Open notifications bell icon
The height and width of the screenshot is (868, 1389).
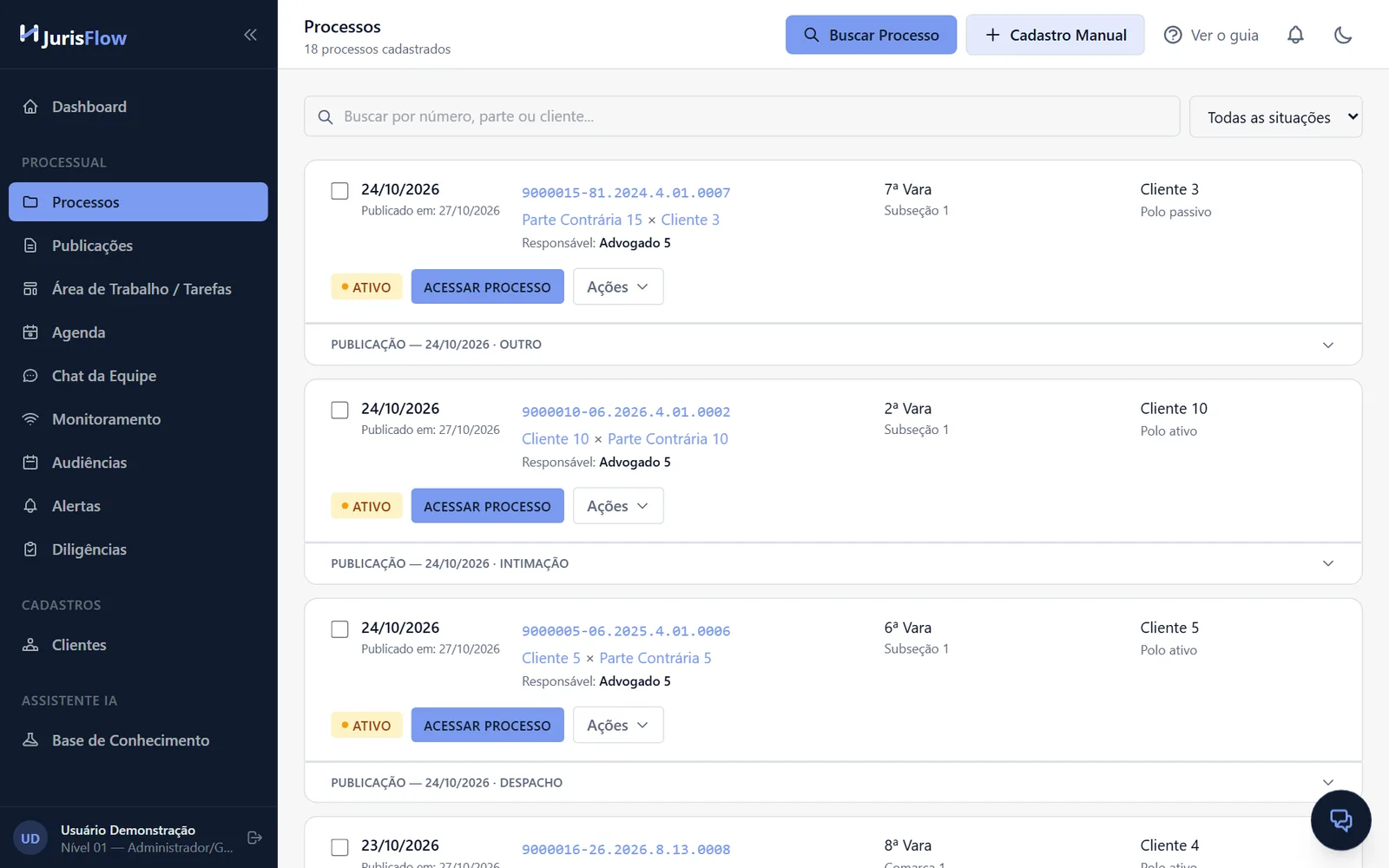point(1295,35)
